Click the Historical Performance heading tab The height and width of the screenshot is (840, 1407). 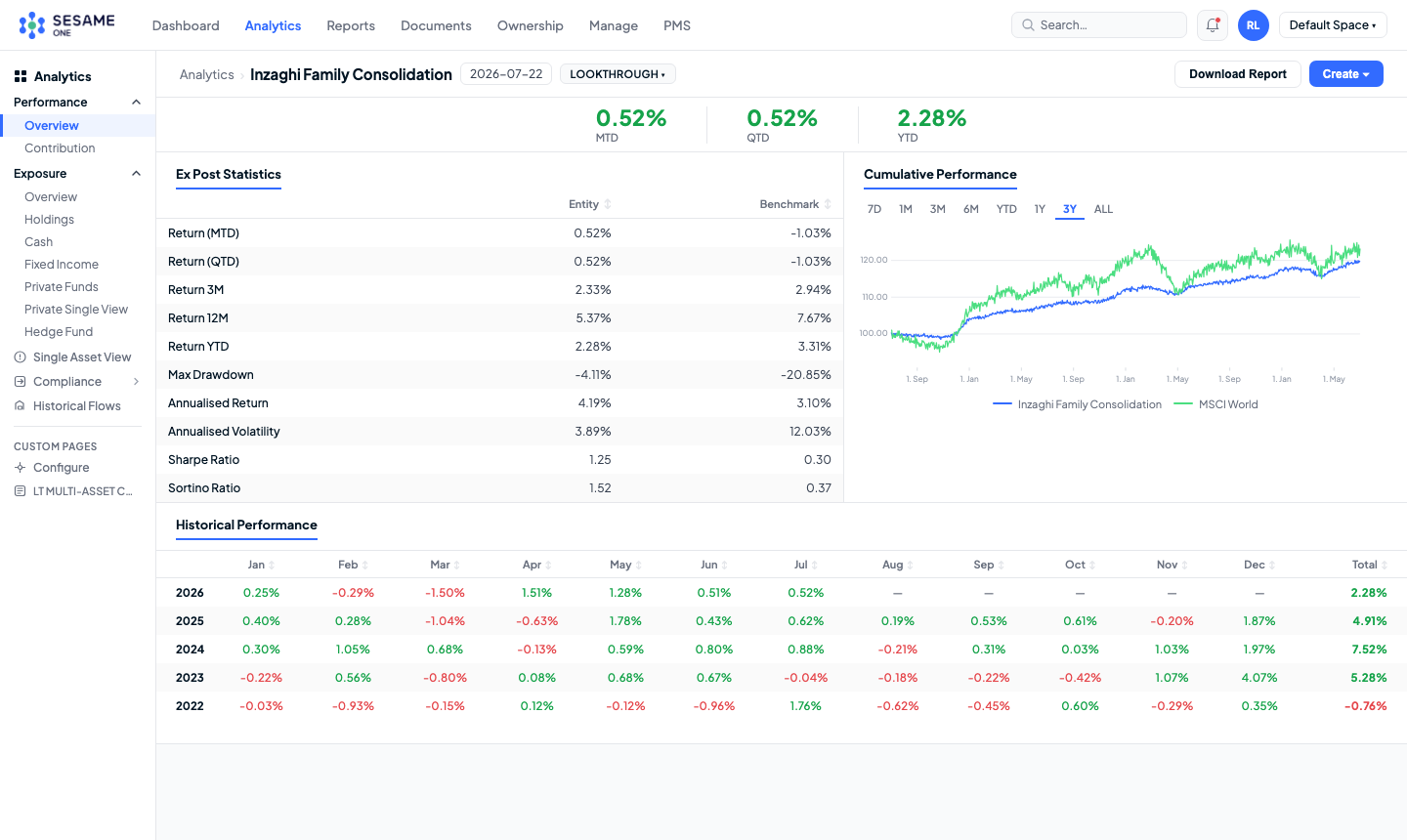pyautogui.click(x=246, y=525)
